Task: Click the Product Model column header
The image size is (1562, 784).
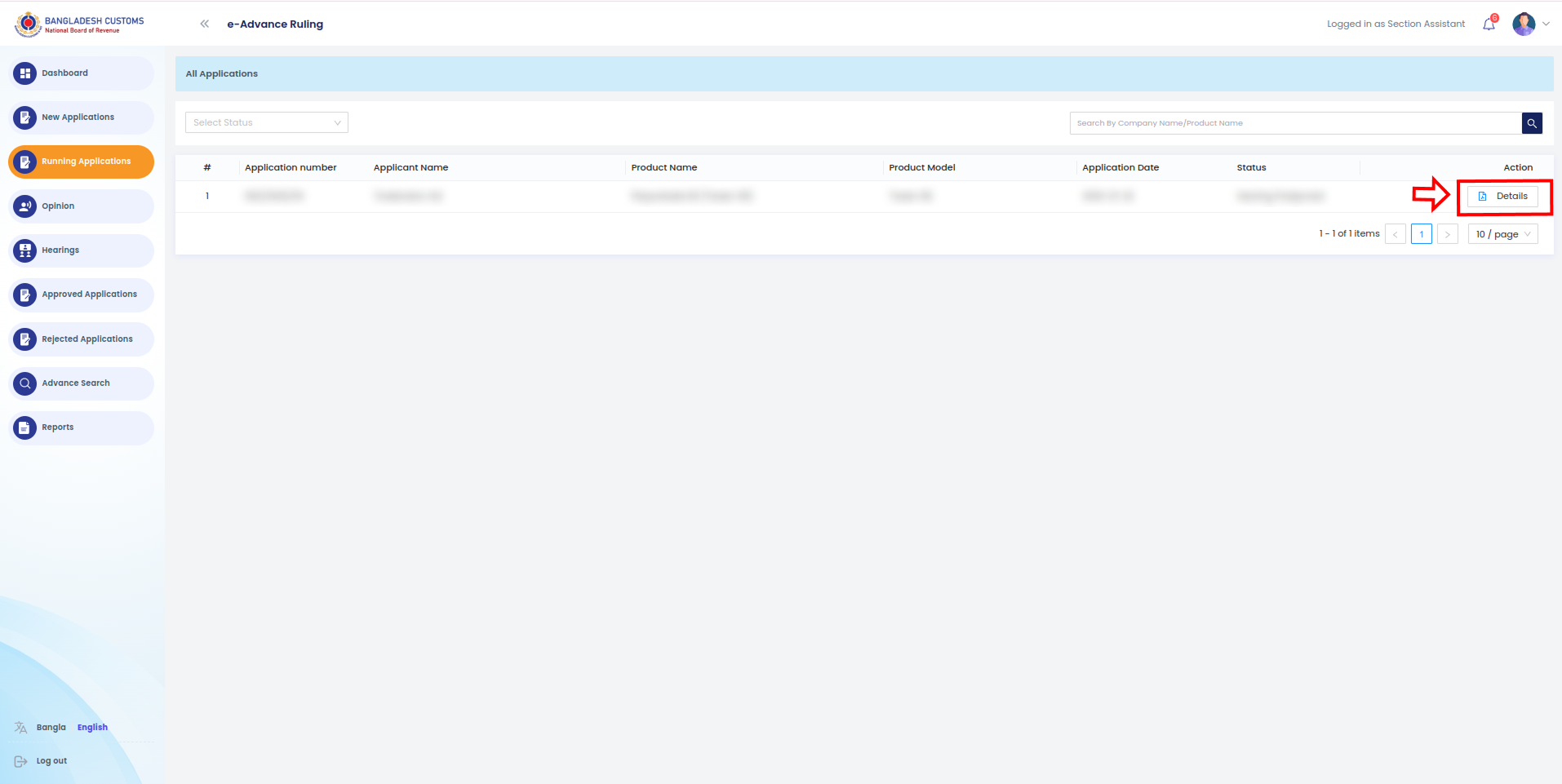Action: click(922, 168)
